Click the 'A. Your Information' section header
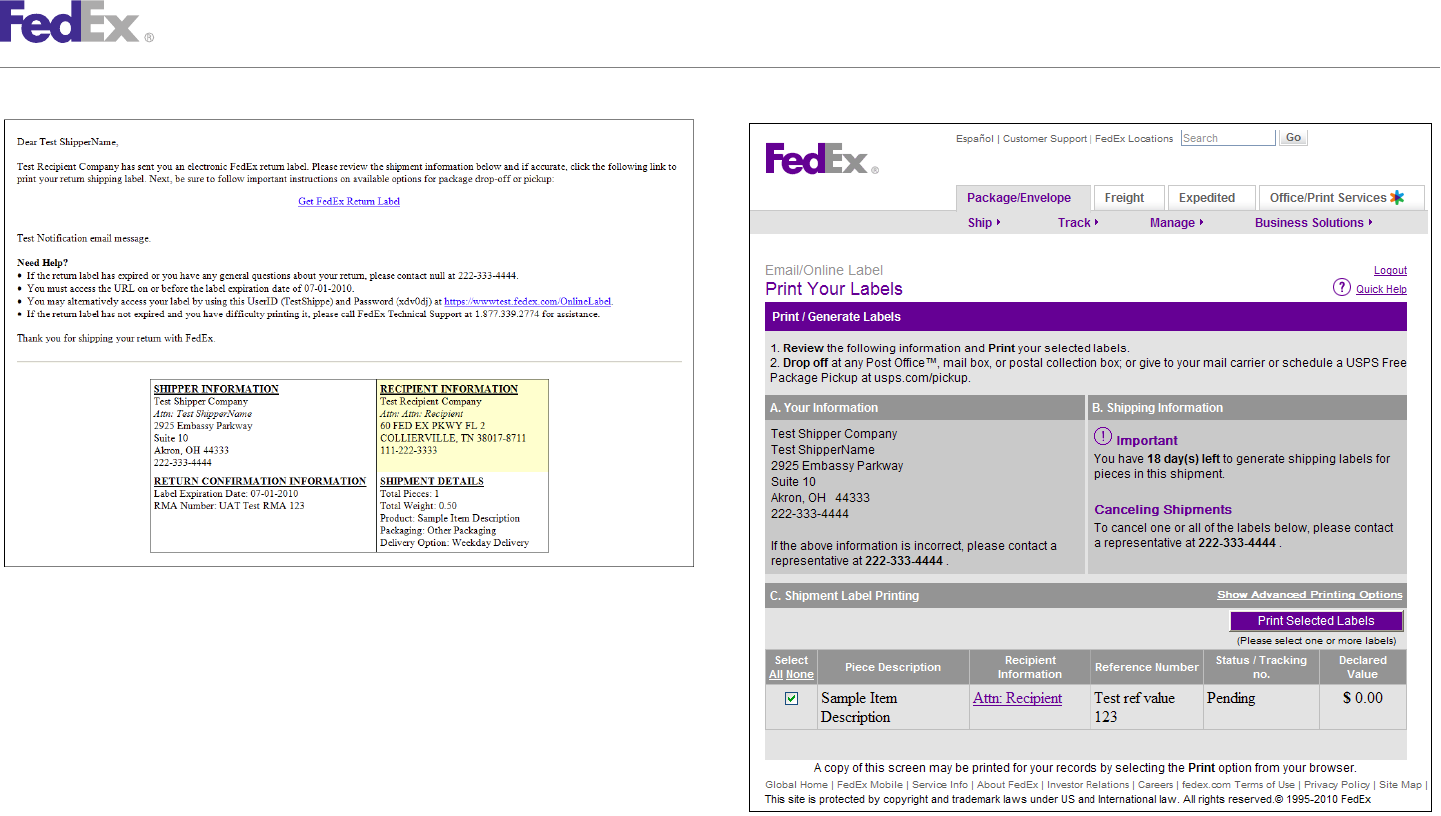Screen dimensions: 1441x816 click(x=924, y=408)
